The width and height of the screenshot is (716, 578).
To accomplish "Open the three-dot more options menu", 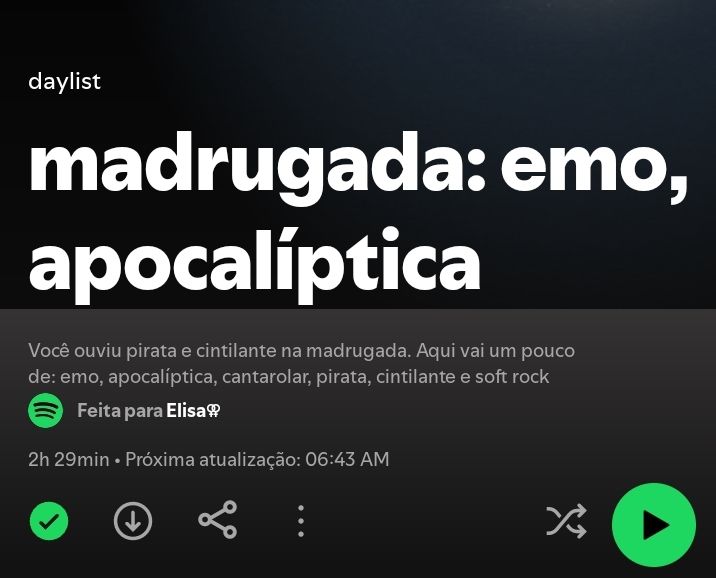I will click(x=300, y=520).
